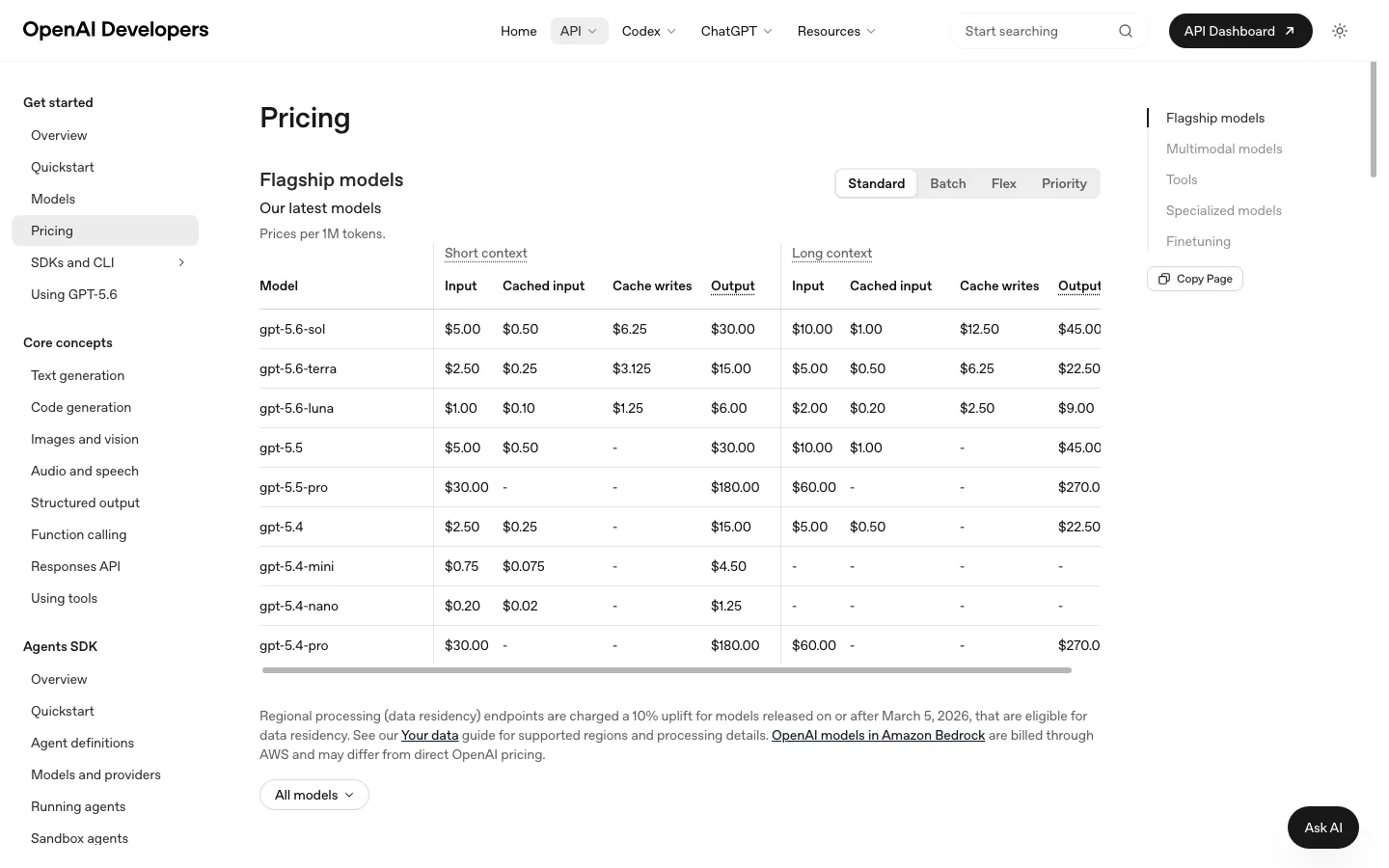Select the Pricing sidebar item
This screenshot has width=1389, height=868.
[x=105, y=231]
